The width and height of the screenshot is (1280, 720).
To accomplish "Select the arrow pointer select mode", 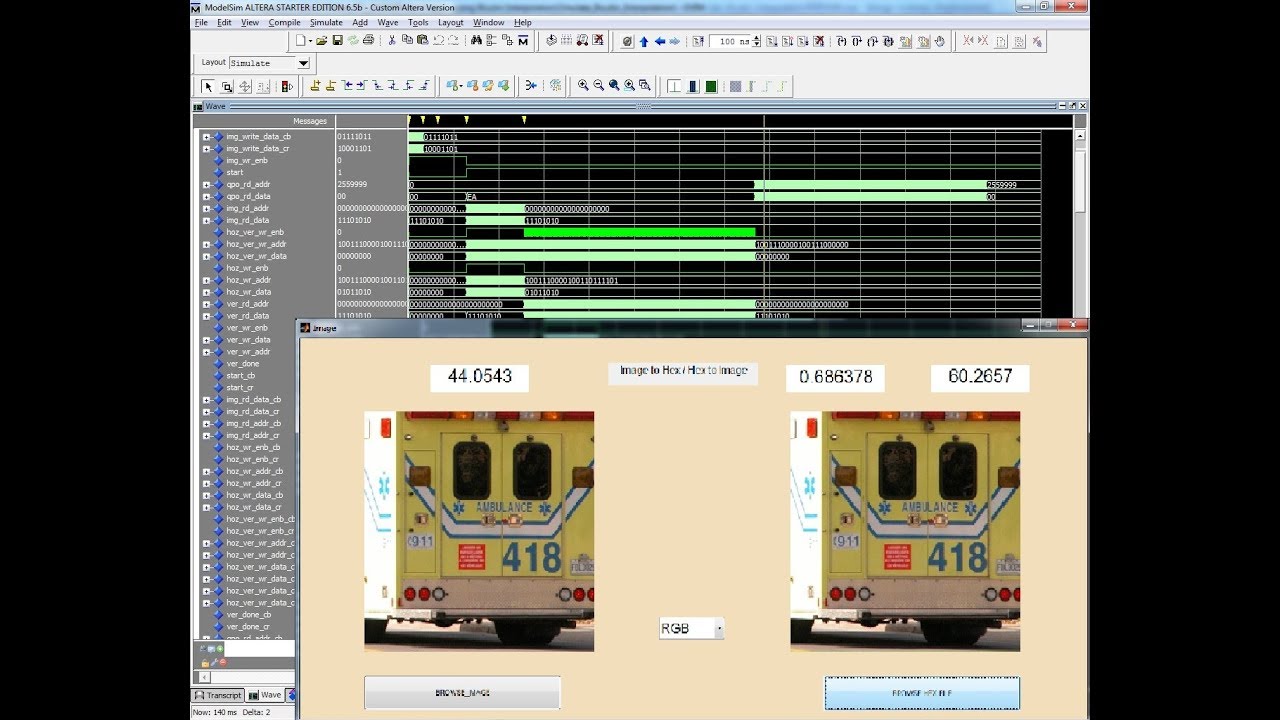I will click(208, 86).
